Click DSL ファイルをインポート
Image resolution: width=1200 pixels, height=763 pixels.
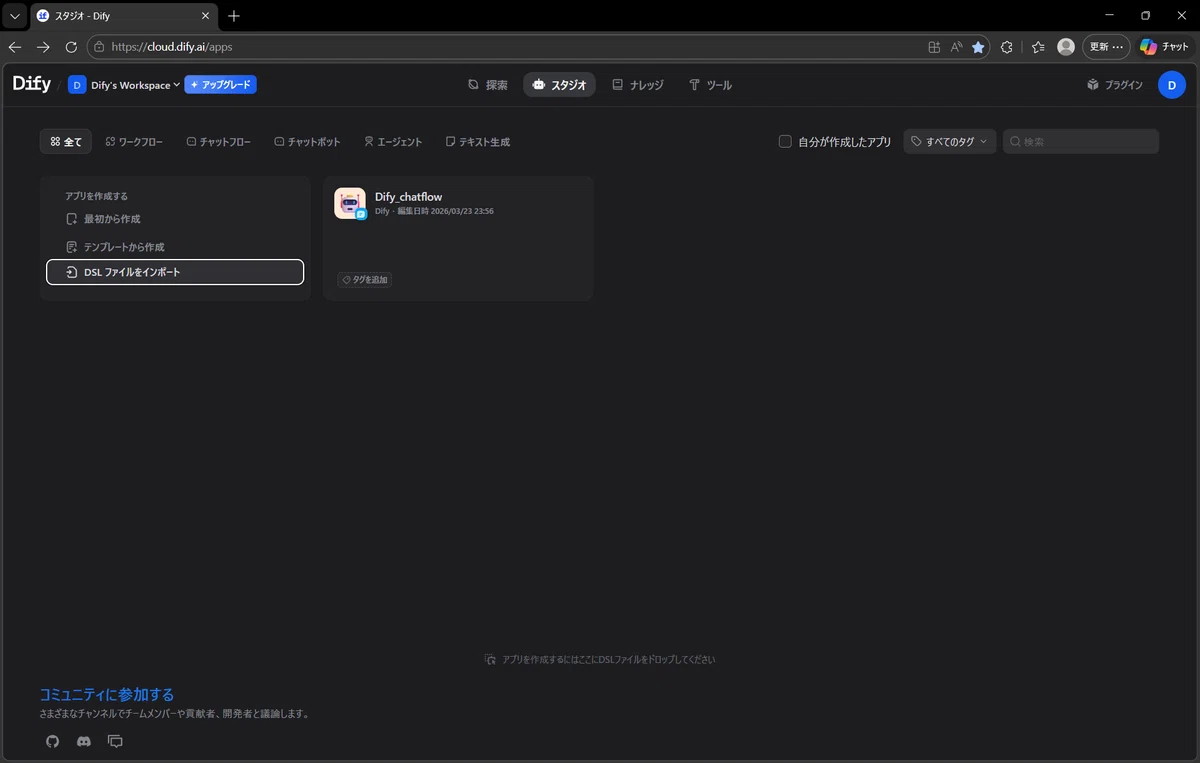coord(175,272)
